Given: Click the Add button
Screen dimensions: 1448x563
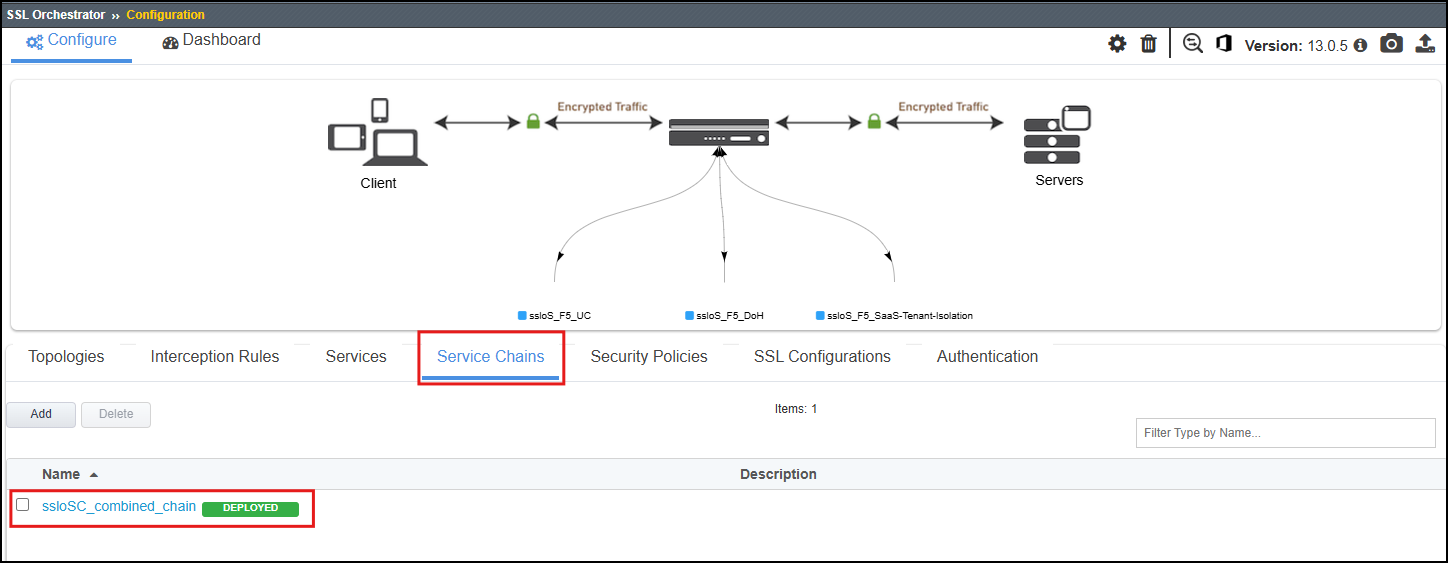Looking at the screenshot, I should [41, 414].
